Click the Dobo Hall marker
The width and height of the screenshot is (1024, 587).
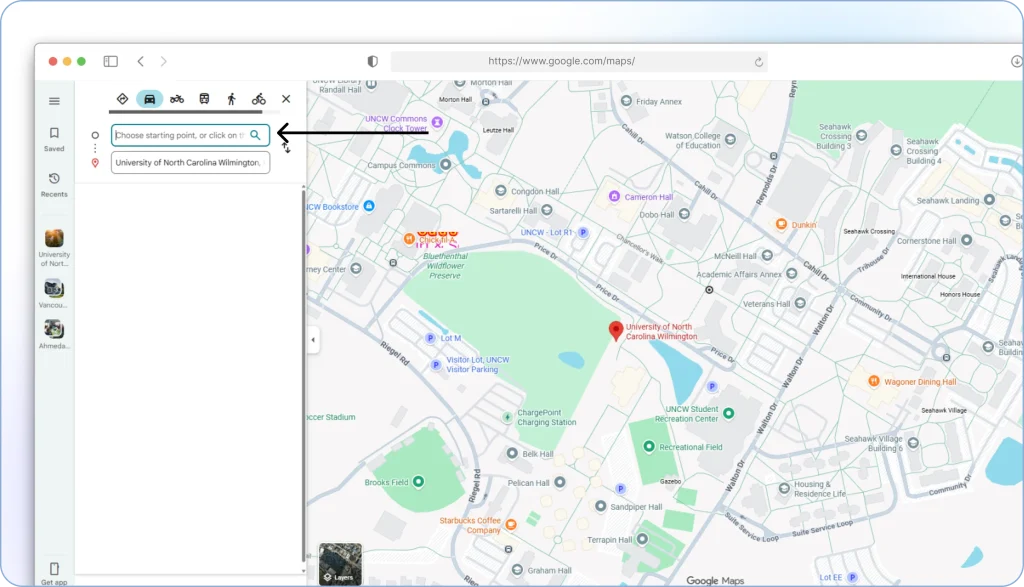coord(684,214)
